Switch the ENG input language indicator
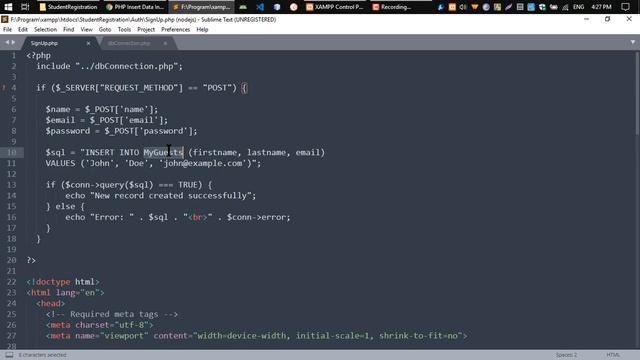Image resolution: width=640 pixels, height=360 pixels. coord(578,7)
